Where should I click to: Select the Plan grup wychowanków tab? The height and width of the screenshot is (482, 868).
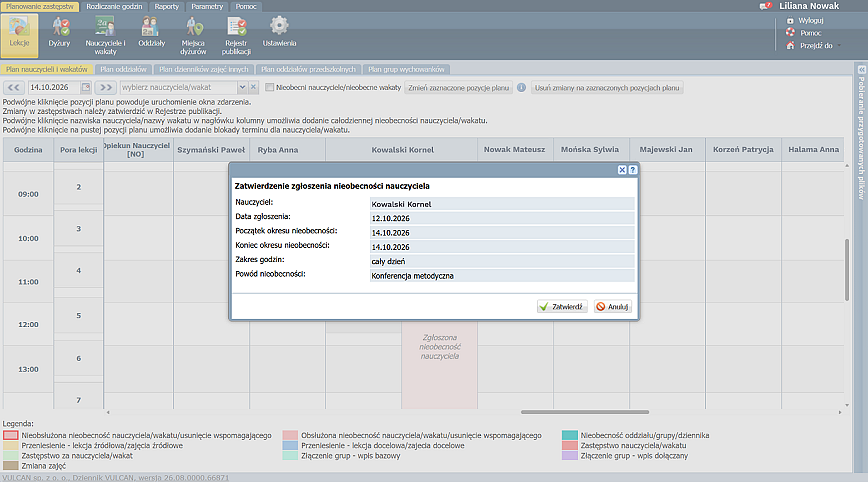[x=406, y=69]
